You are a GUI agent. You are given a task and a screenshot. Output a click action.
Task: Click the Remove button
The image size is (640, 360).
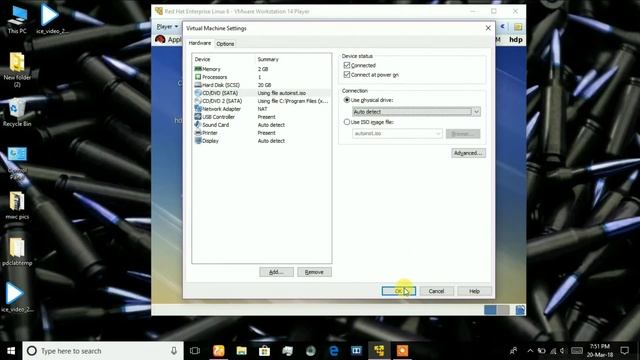314,272
